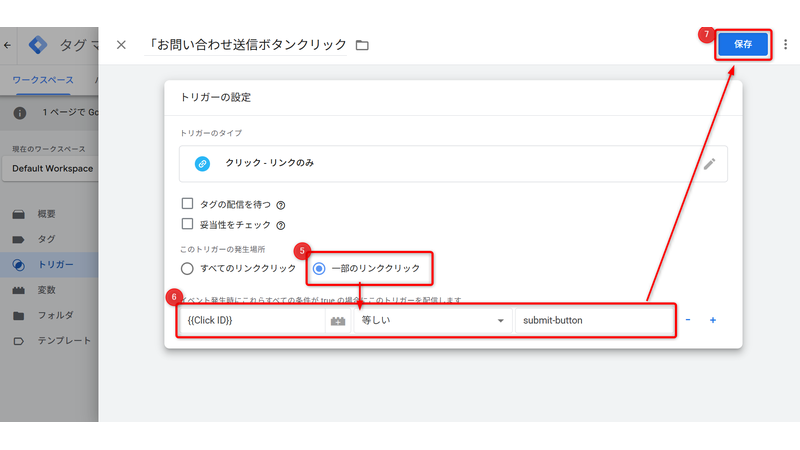This screenshot has height=450, width=800.
Task: Select the 一部のリンククリック radio button
Action: click(x=319, y=268)
